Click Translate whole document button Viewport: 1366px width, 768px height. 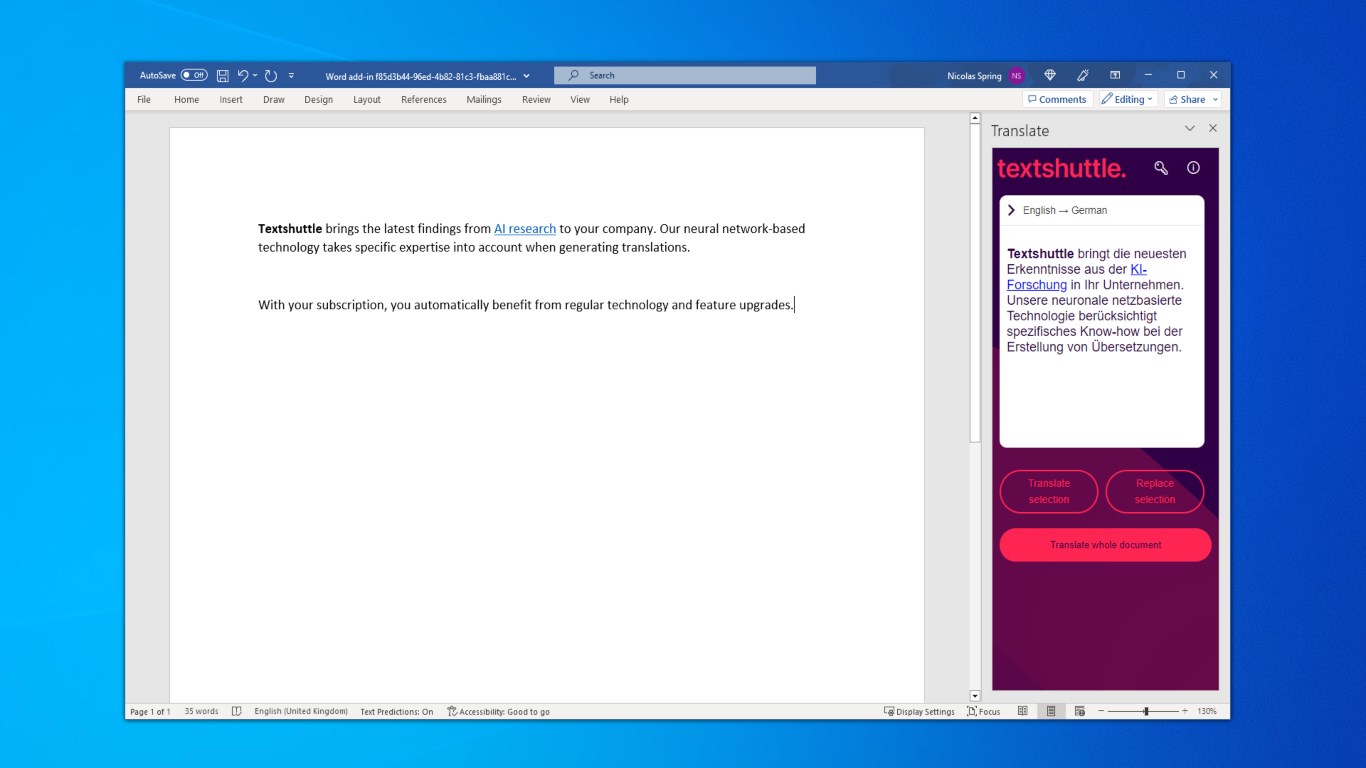(1106, 545)
